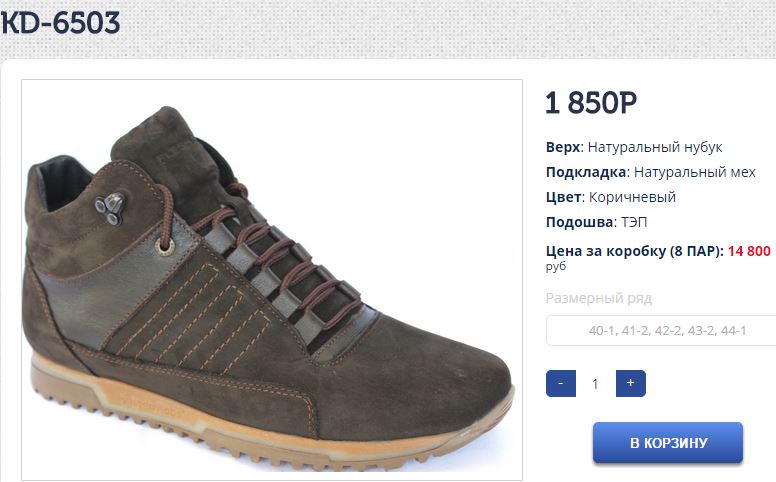Click the KD-6503 product title
776x482 pixels.
(x=60, y=23)
